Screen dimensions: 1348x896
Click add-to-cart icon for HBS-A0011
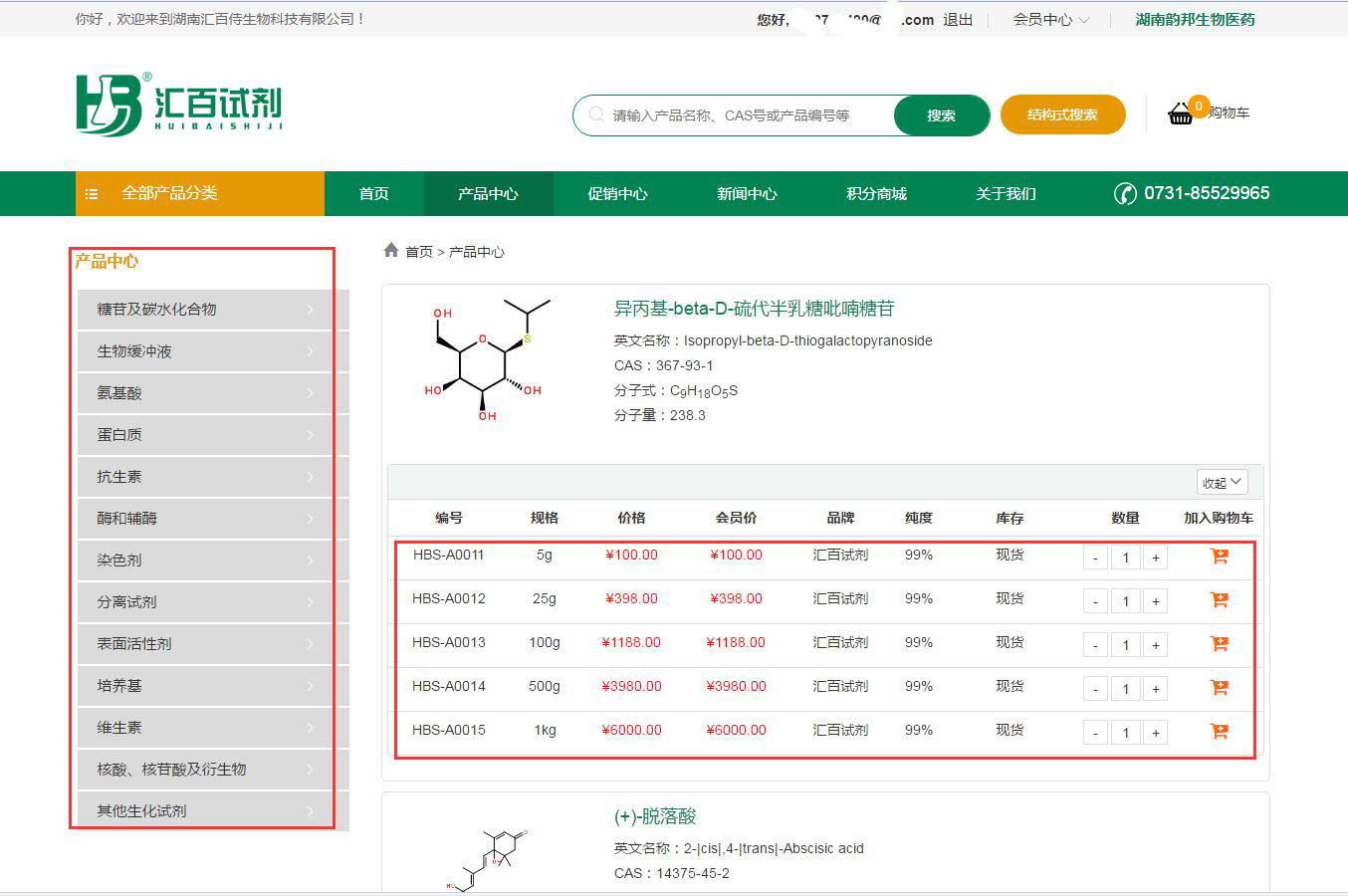(1219, 557)
